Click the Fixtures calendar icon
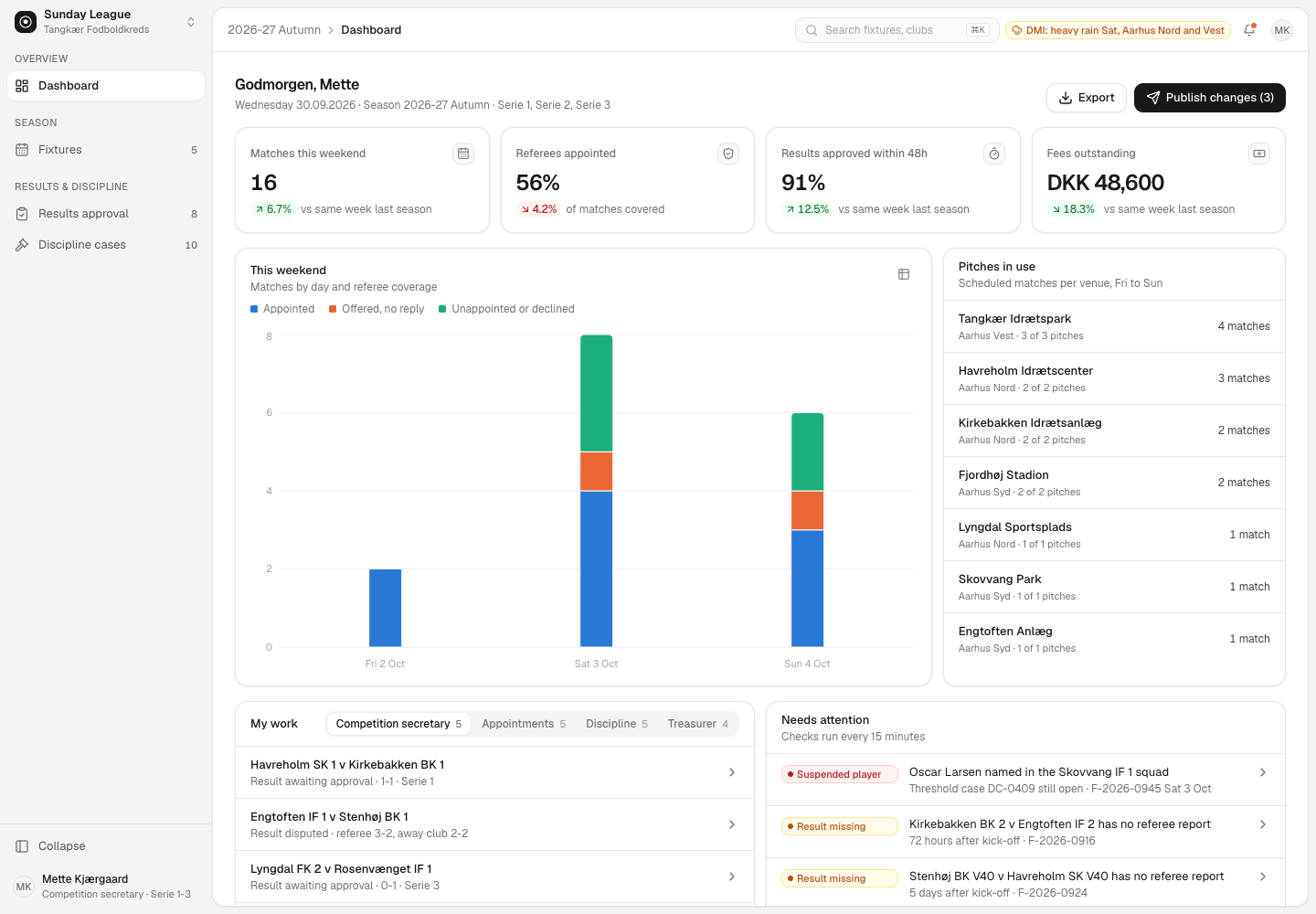The height and width of the screenshot is (914, 1316). pos(22,150)
